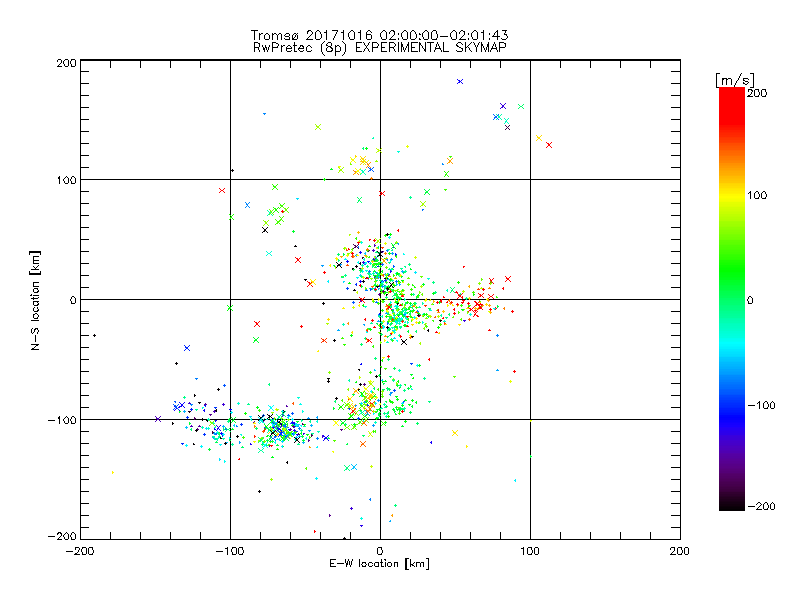
Task: Click the colorbar's '-200' bottom label
Action: (x=761, y=506)
